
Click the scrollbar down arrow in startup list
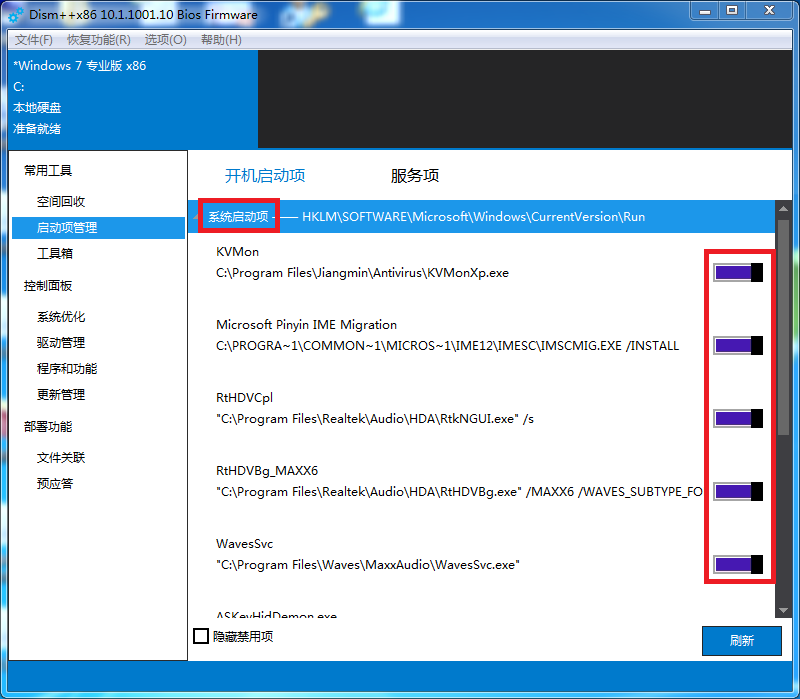[783, 610]
